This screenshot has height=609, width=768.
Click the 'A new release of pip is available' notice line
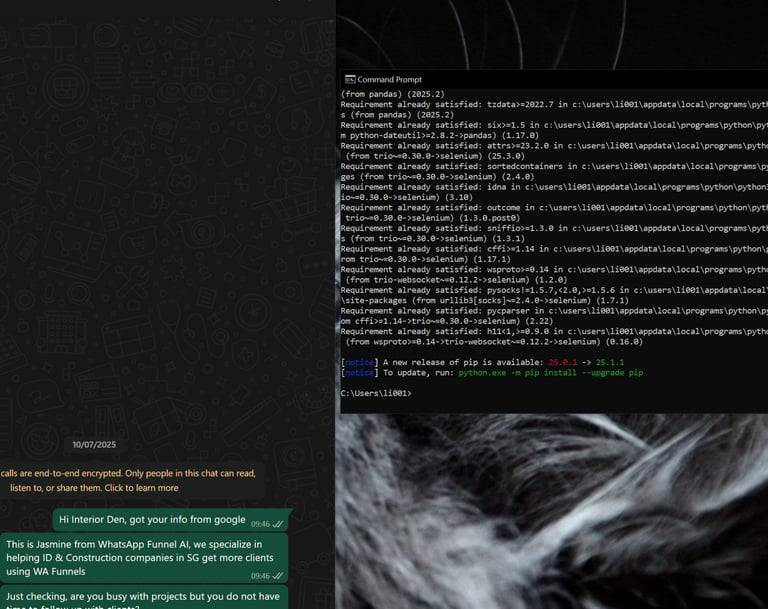coord(482,363)
